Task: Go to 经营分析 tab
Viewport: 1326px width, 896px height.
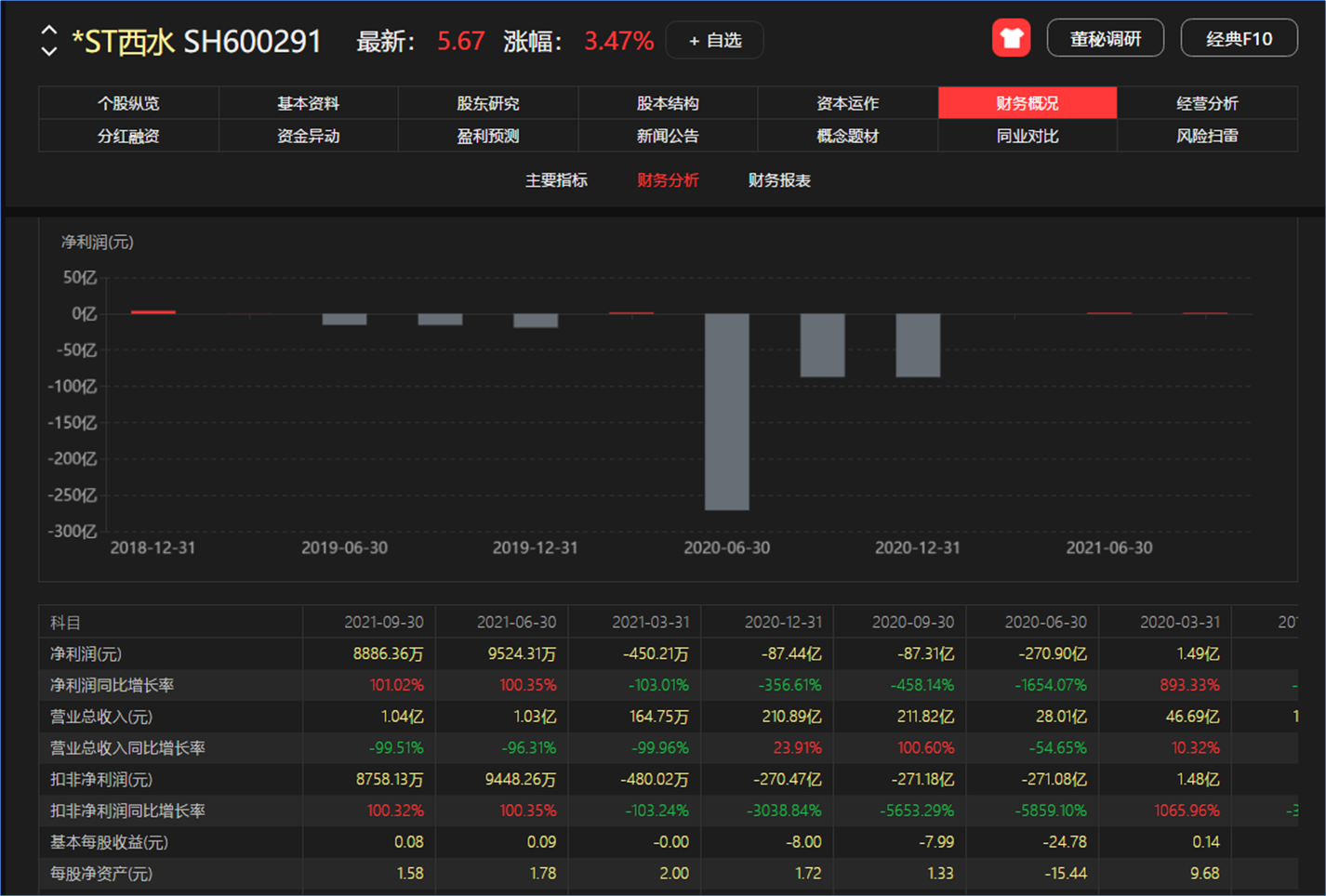Action: coord(1207,103)
